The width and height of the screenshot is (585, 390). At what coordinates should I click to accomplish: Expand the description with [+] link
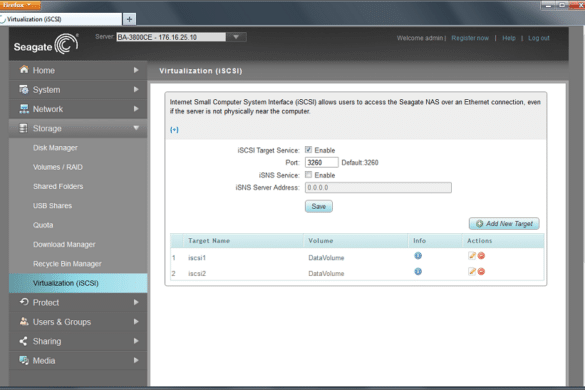174,130
